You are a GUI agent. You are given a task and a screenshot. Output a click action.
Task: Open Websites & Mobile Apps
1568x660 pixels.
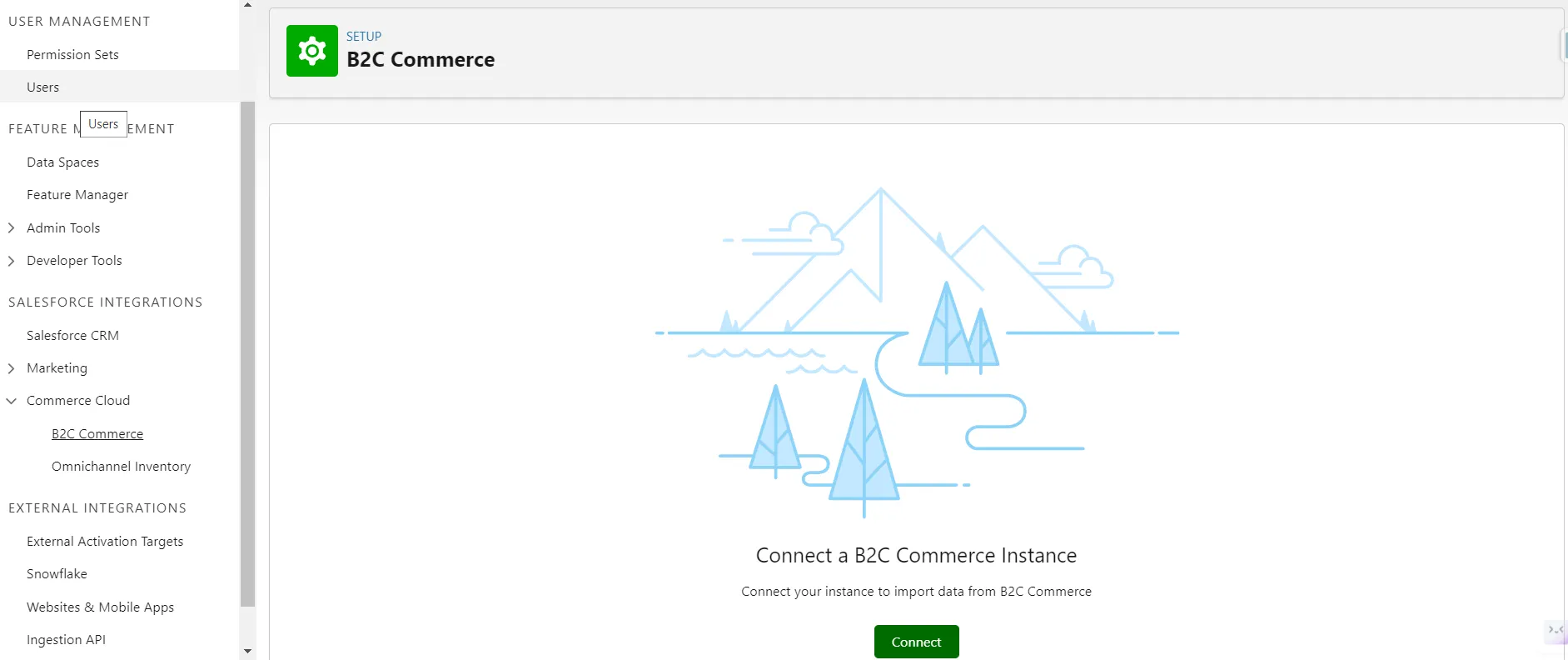tap(100, 607)
